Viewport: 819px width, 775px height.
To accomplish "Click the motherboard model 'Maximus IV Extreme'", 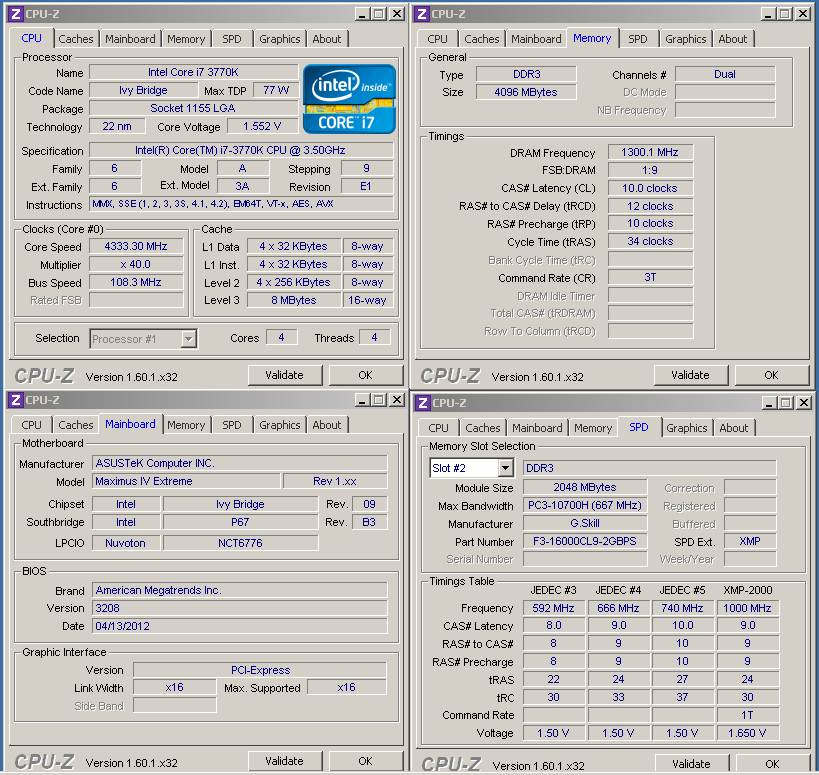I will (186, 481).
